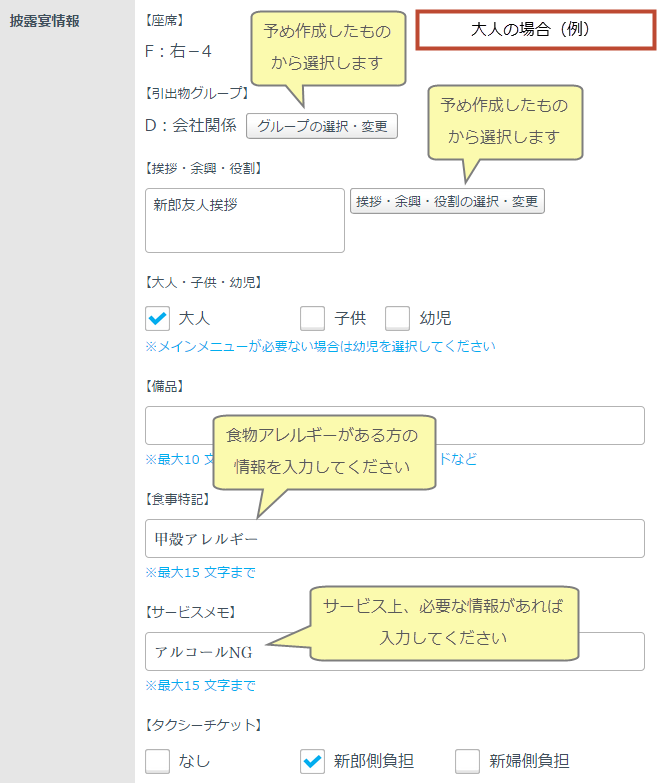Select なし for taxi ticket
Viewport: 665px width, 783px height.
click(x=158, y=761)
